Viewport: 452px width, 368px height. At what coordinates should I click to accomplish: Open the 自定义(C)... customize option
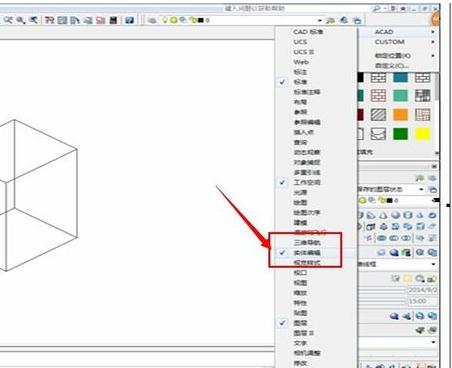[x=398, y=66]
